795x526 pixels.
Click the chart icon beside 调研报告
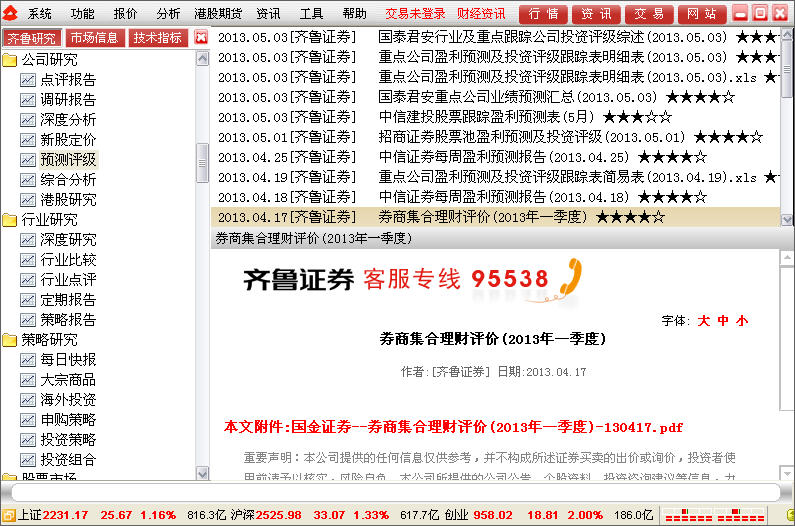(28, 99)
